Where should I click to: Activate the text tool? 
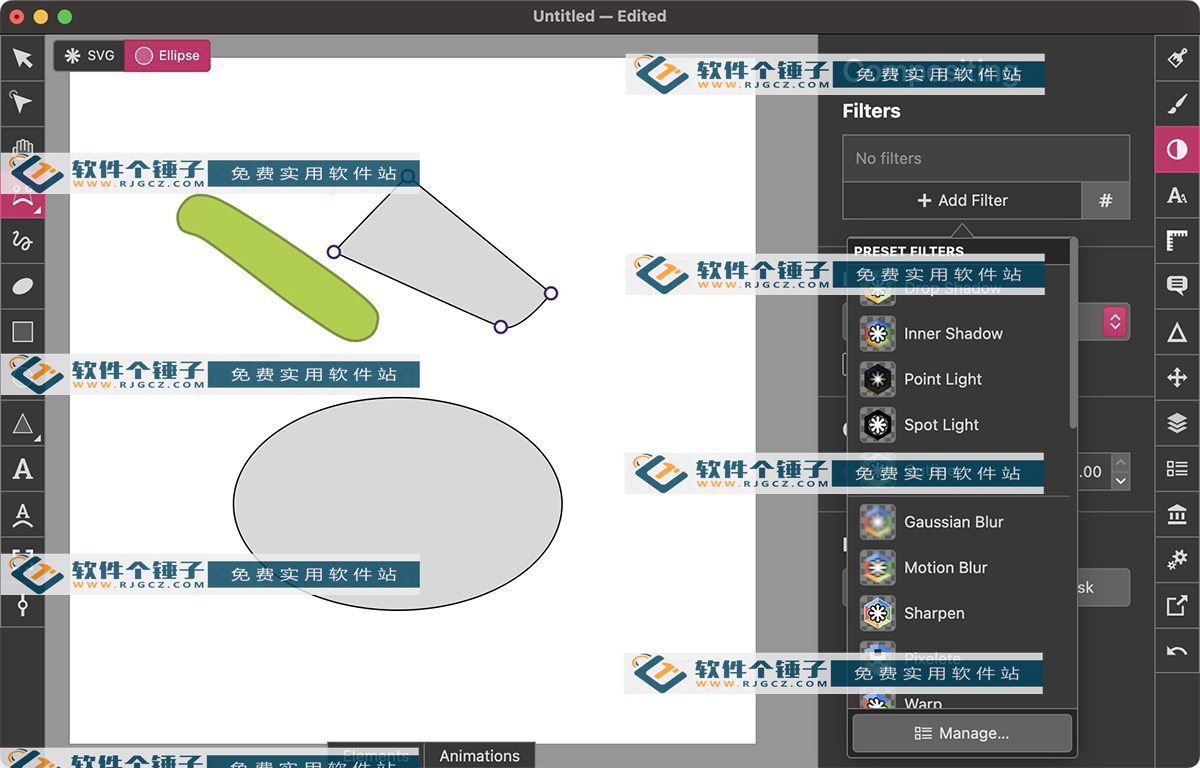[22, 469]
